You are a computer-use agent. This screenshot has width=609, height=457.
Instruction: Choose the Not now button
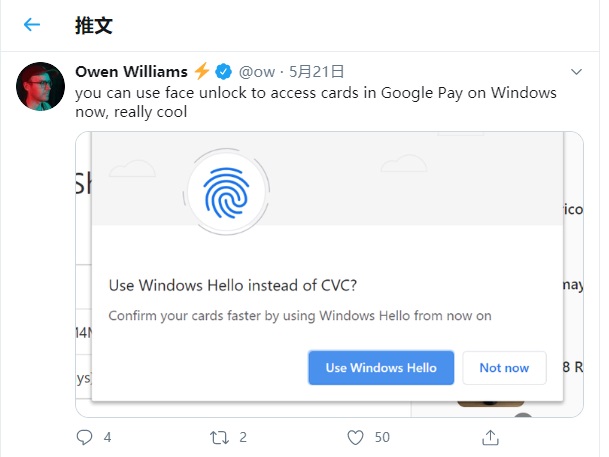pos(504,368)
